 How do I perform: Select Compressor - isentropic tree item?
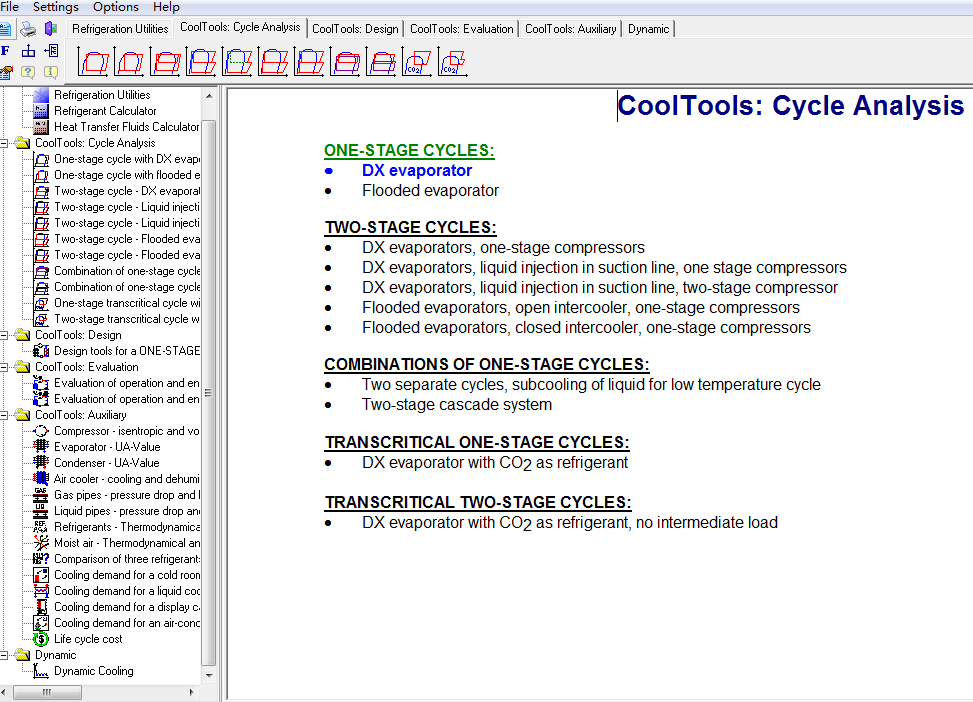coord(127,431)
